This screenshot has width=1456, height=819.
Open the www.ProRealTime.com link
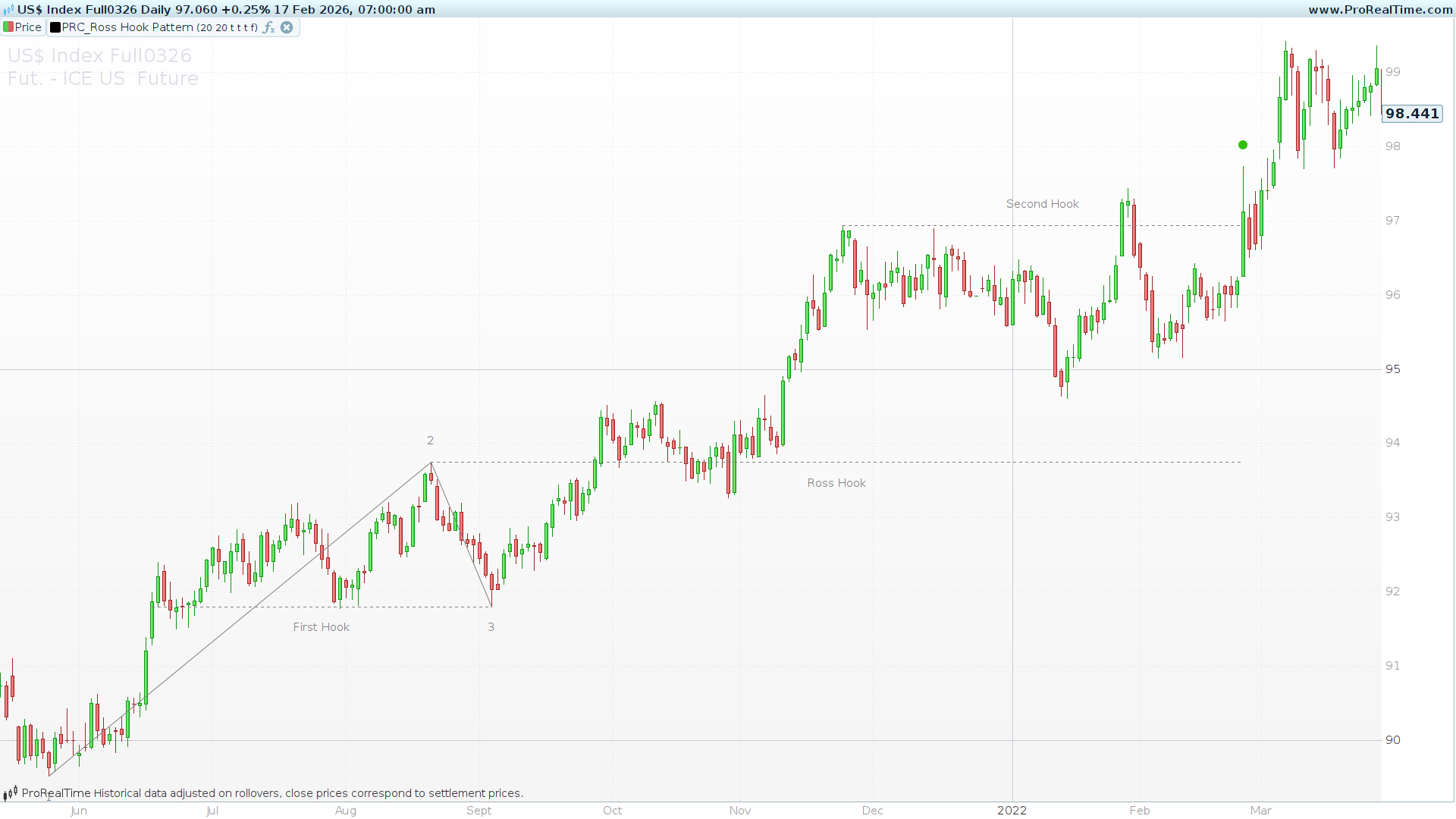[1380, 10]
